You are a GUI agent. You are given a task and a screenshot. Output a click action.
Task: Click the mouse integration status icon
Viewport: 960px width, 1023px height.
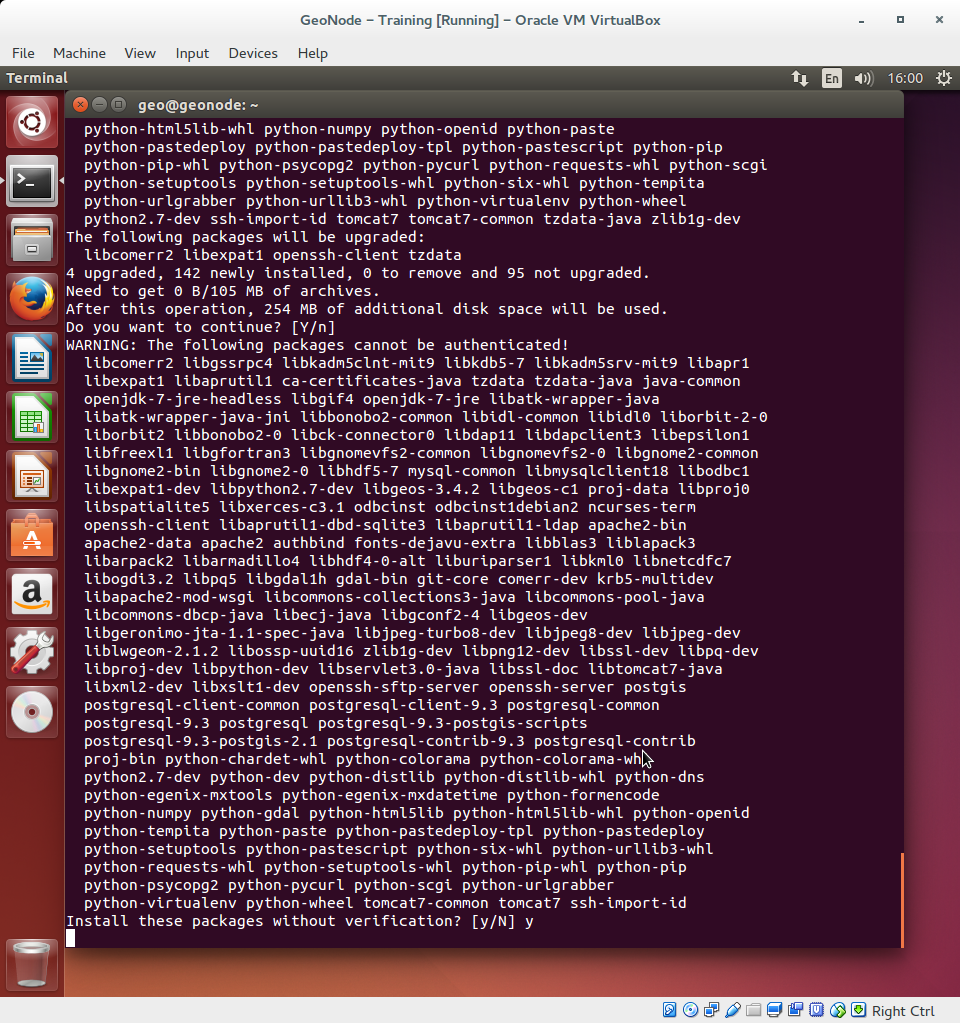(x=837, y=1010)
